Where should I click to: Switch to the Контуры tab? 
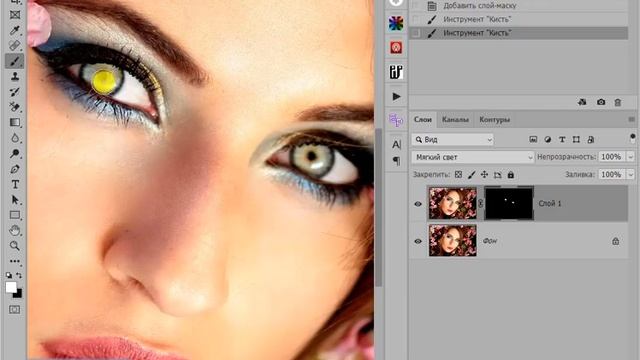pos(494,120)
